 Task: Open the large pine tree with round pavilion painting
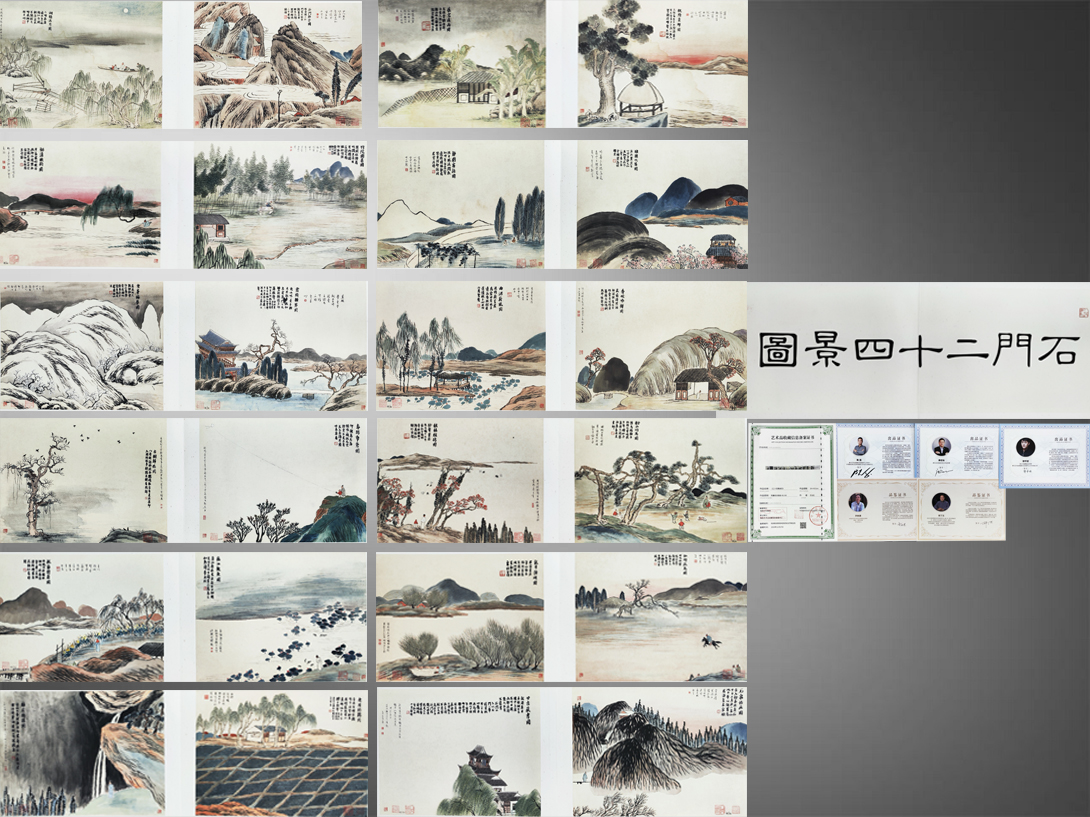pyautogui.click(x=662, y=64)
